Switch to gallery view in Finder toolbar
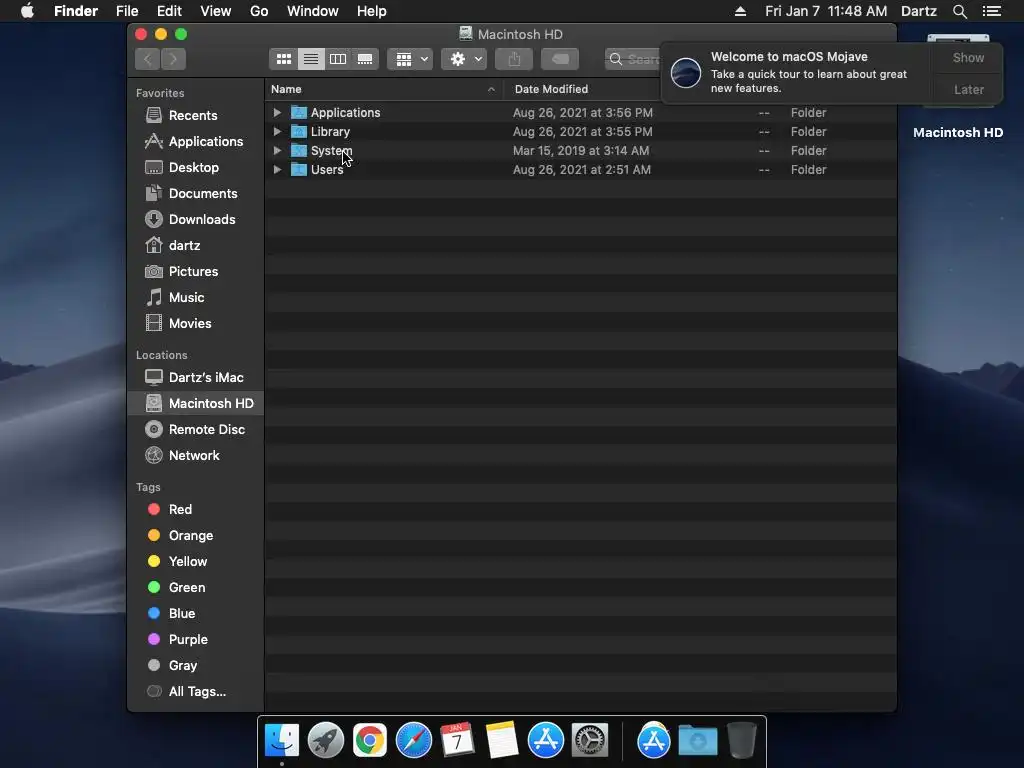 click(365, 59)
